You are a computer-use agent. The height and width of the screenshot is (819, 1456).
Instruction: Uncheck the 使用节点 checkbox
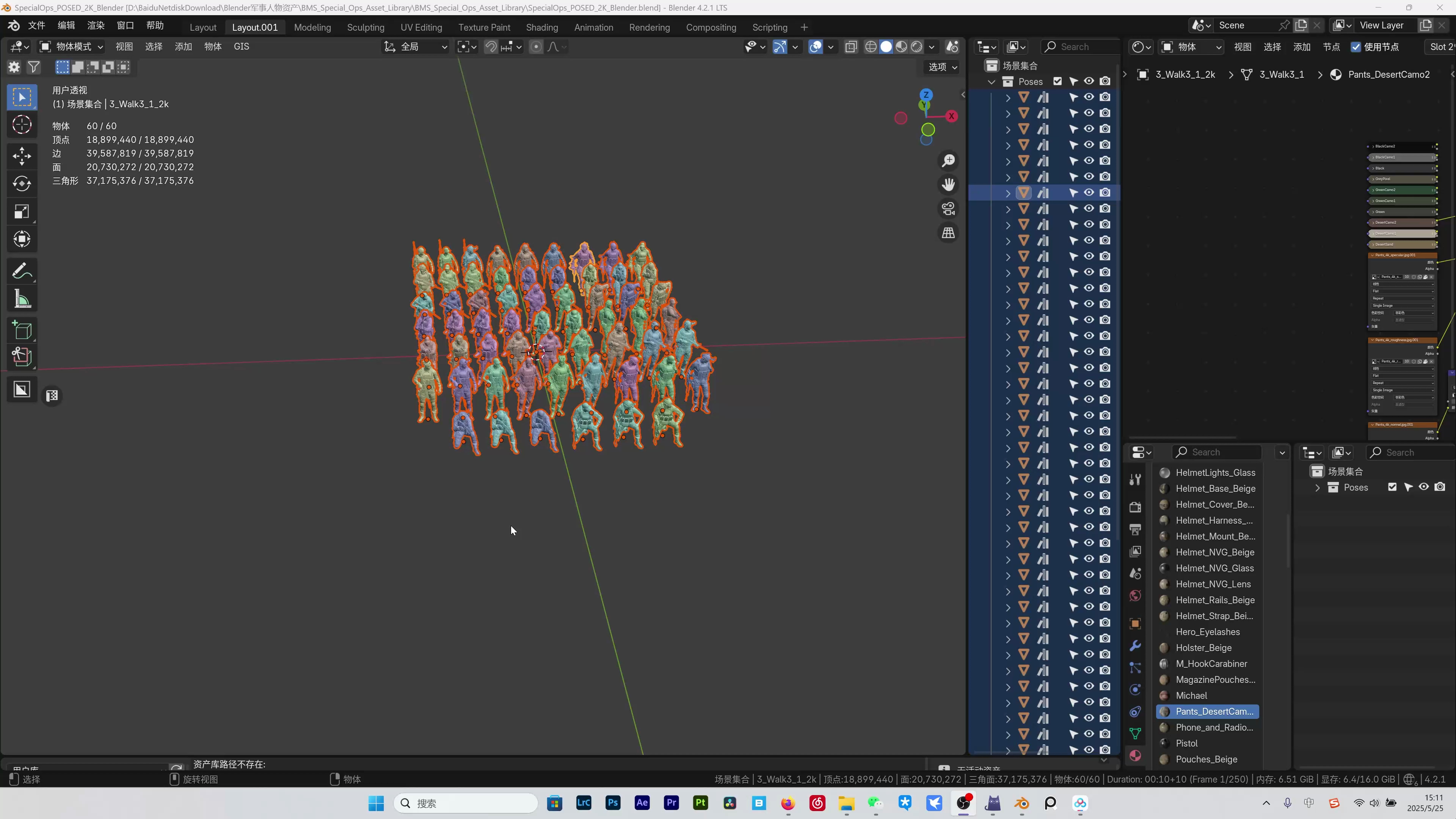coord(1356,47)
